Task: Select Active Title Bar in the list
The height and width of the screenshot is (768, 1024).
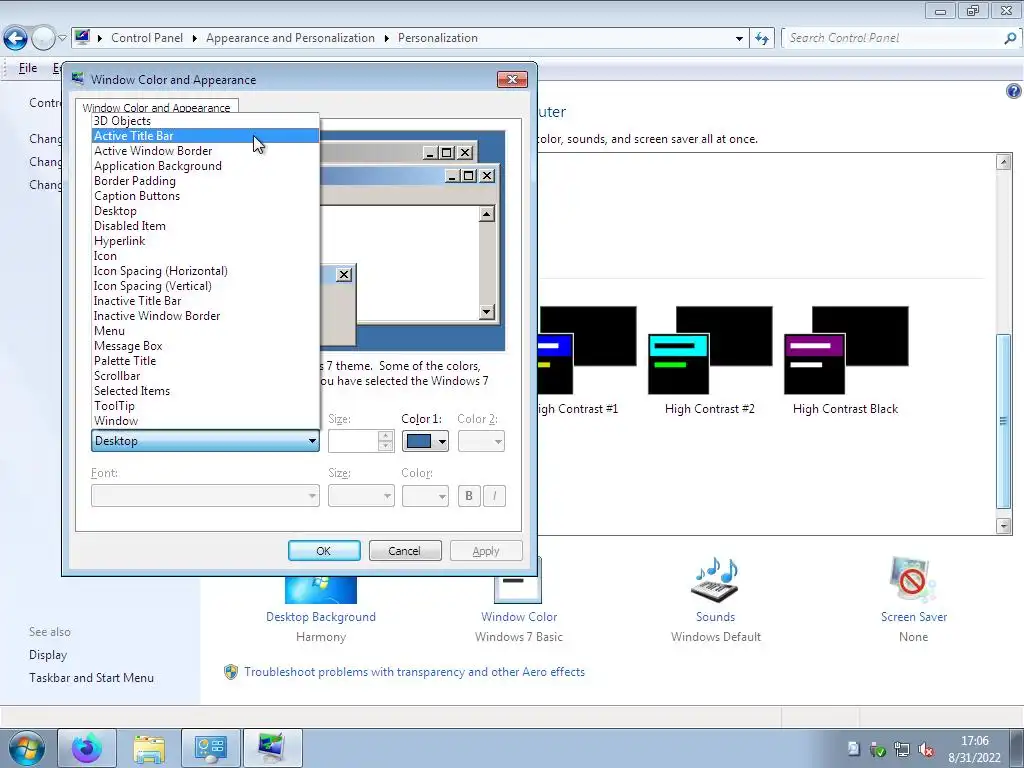Action: (x=205, y=136)
